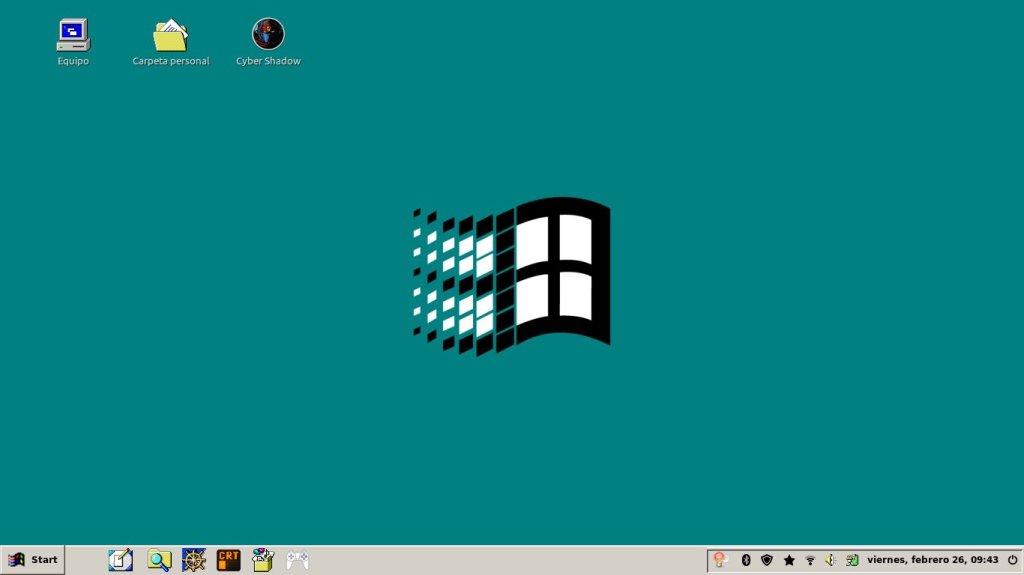The height and width of the screenshot is (575, 1024).
Task: Launch the Cyber Shadow desktop shortcut
Action: click(268, 34)
